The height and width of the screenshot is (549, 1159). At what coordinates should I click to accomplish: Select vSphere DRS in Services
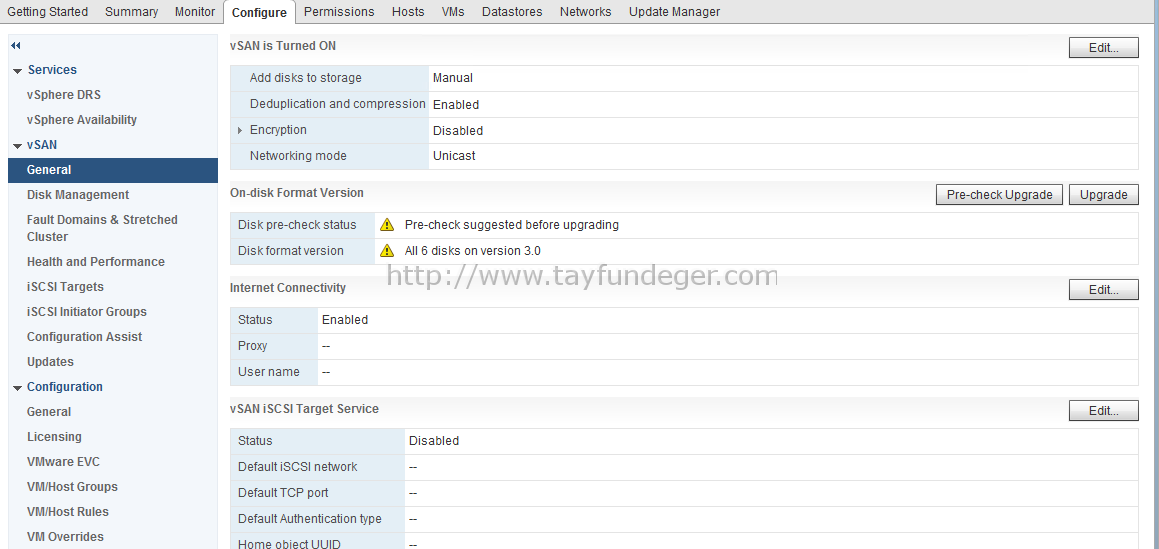pyautogui.click(x=64, y=95)
